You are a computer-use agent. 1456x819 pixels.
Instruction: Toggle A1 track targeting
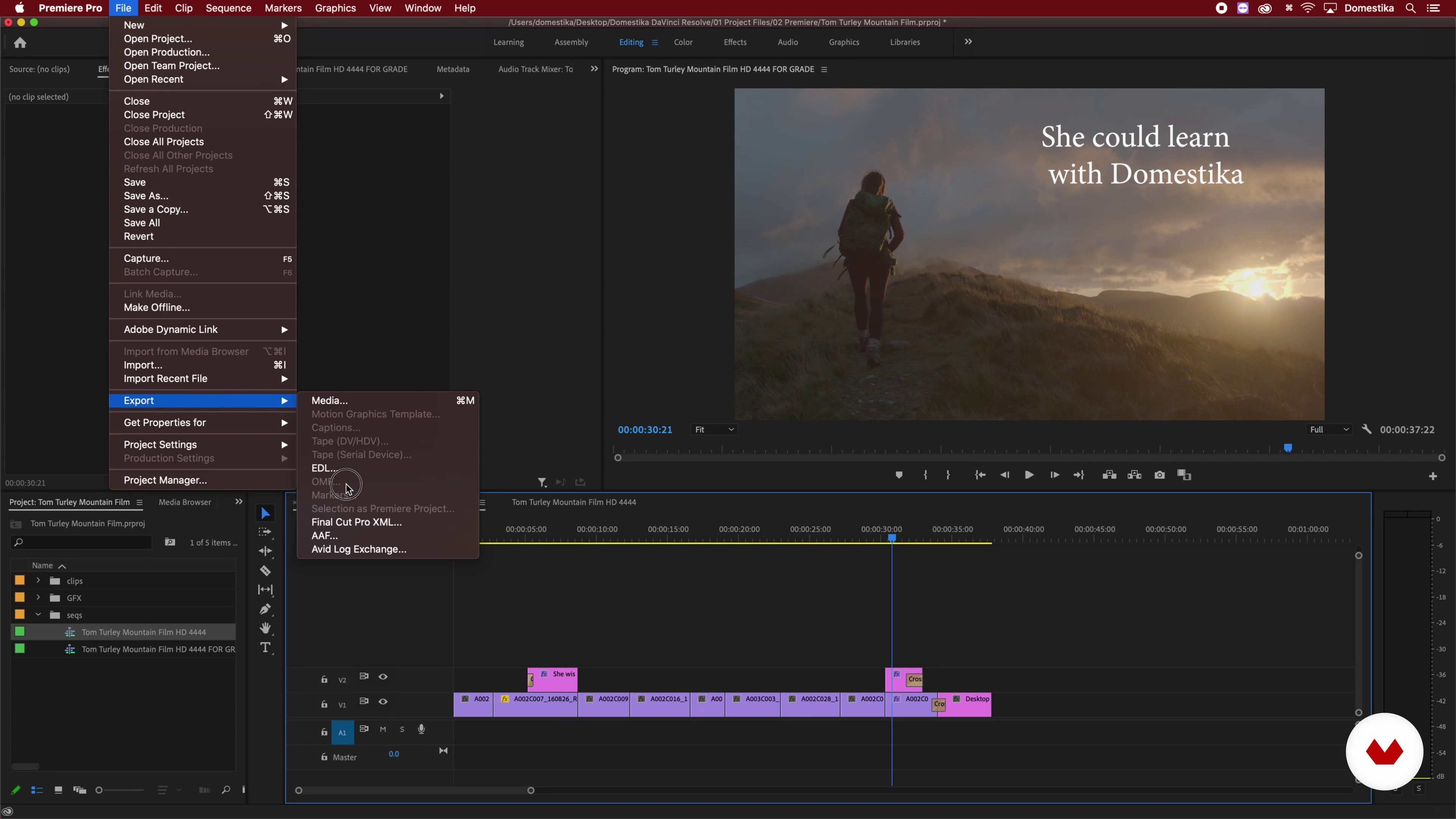[x=342, y=733]
